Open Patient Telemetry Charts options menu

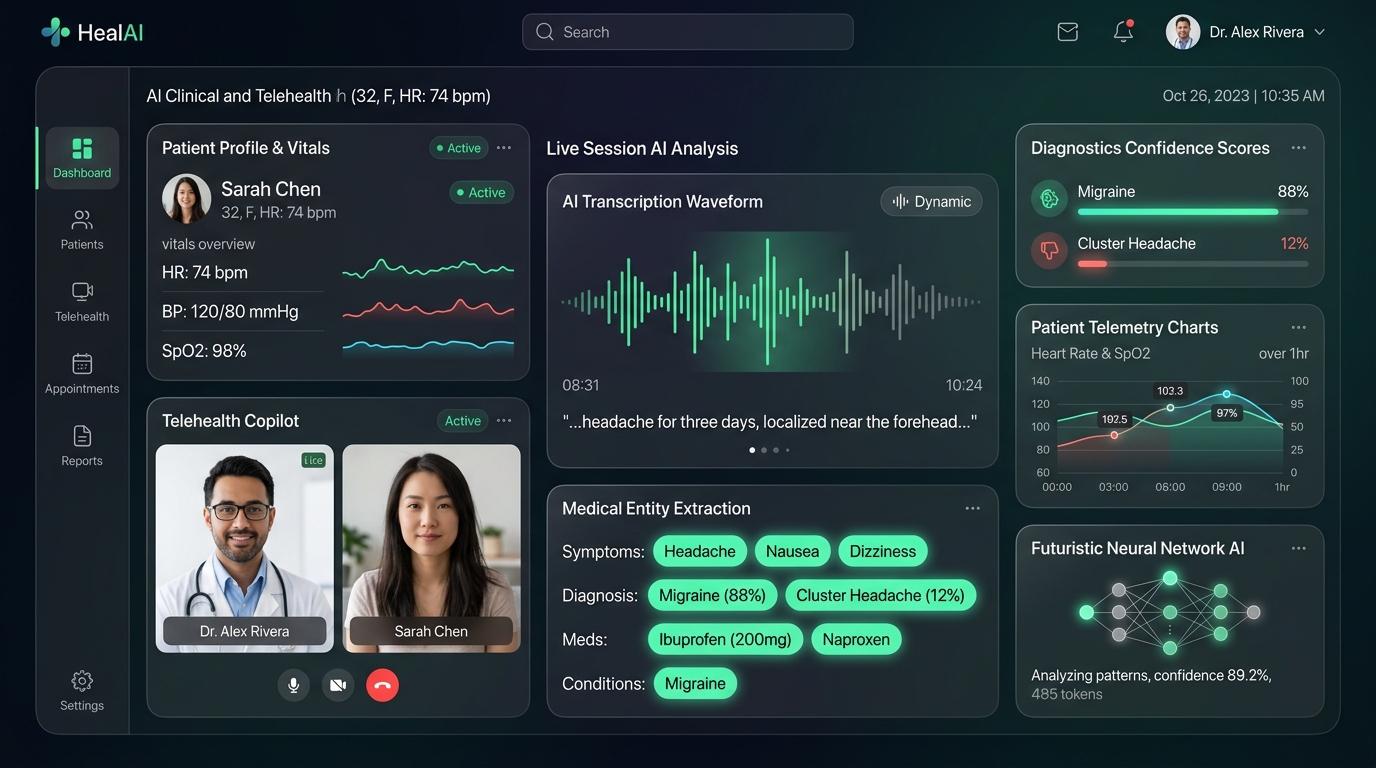(1298, 327)
